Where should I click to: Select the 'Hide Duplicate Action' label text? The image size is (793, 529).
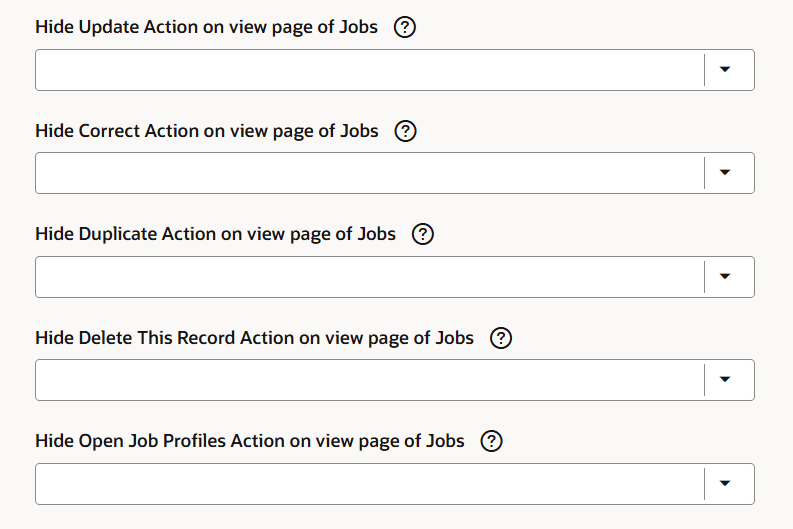tap(215, 234)
